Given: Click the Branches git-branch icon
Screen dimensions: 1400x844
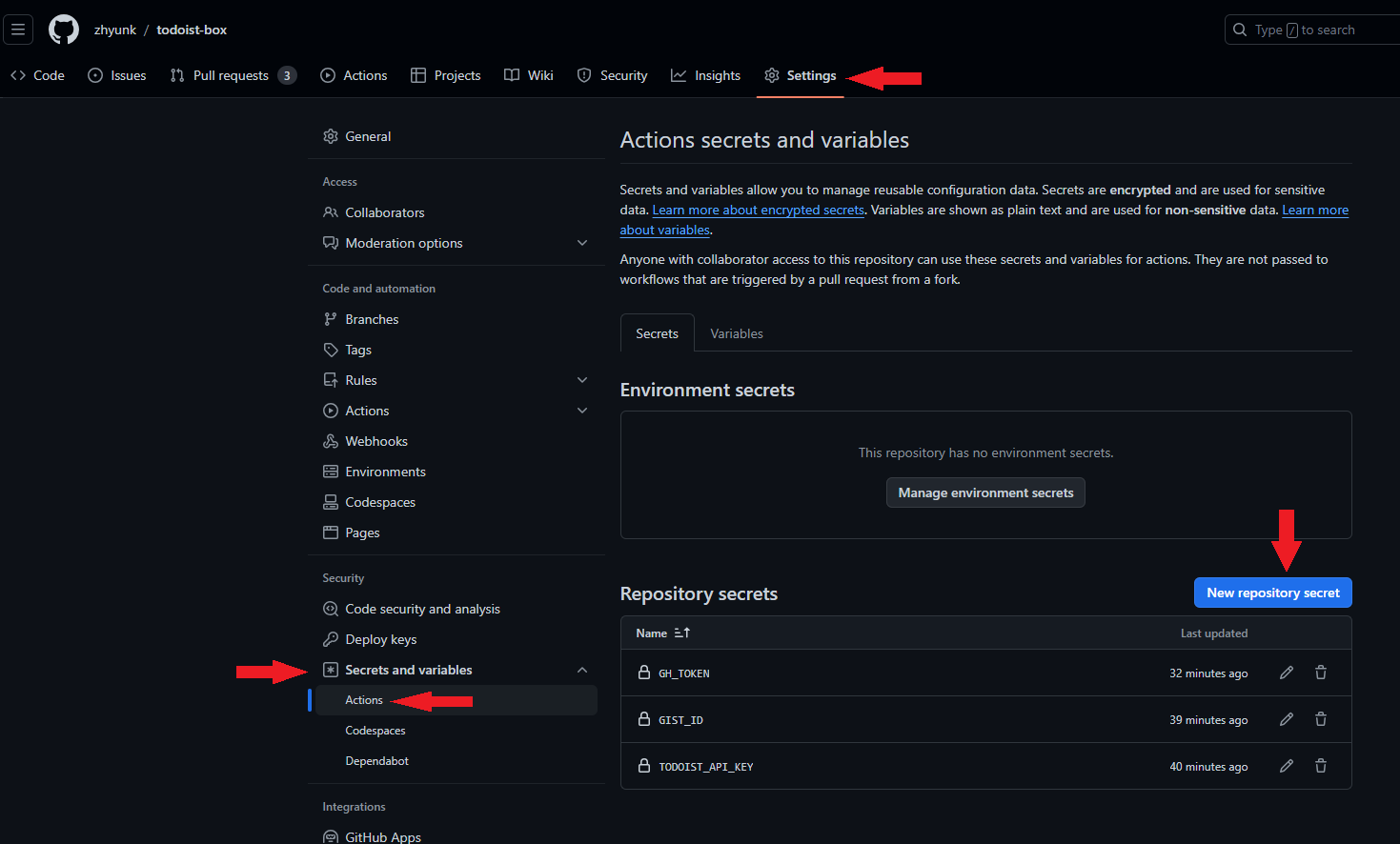Looking at the screenshot, I should pyautogui.click(x=331, y=319).
